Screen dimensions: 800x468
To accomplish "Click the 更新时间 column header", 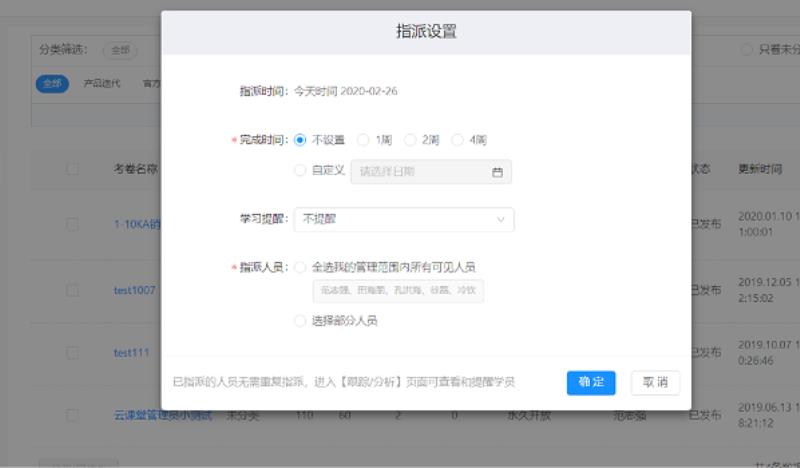I will pos(760,169).
